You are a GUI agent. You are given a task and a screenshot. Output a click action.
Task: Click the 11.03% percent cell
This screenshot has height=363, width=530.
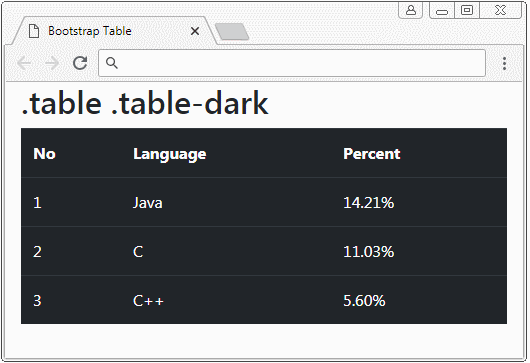coord(368,252)
